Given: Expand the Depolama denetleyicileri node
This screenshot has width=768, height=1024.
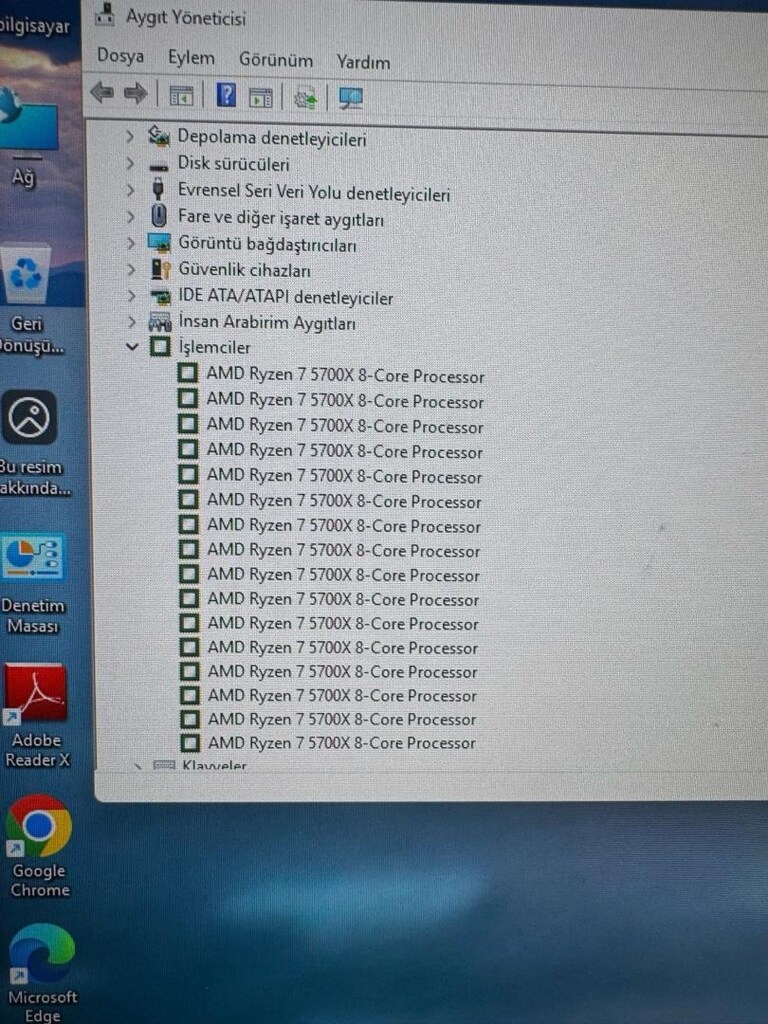Looking at the screenshot, I should pos(130,136).
